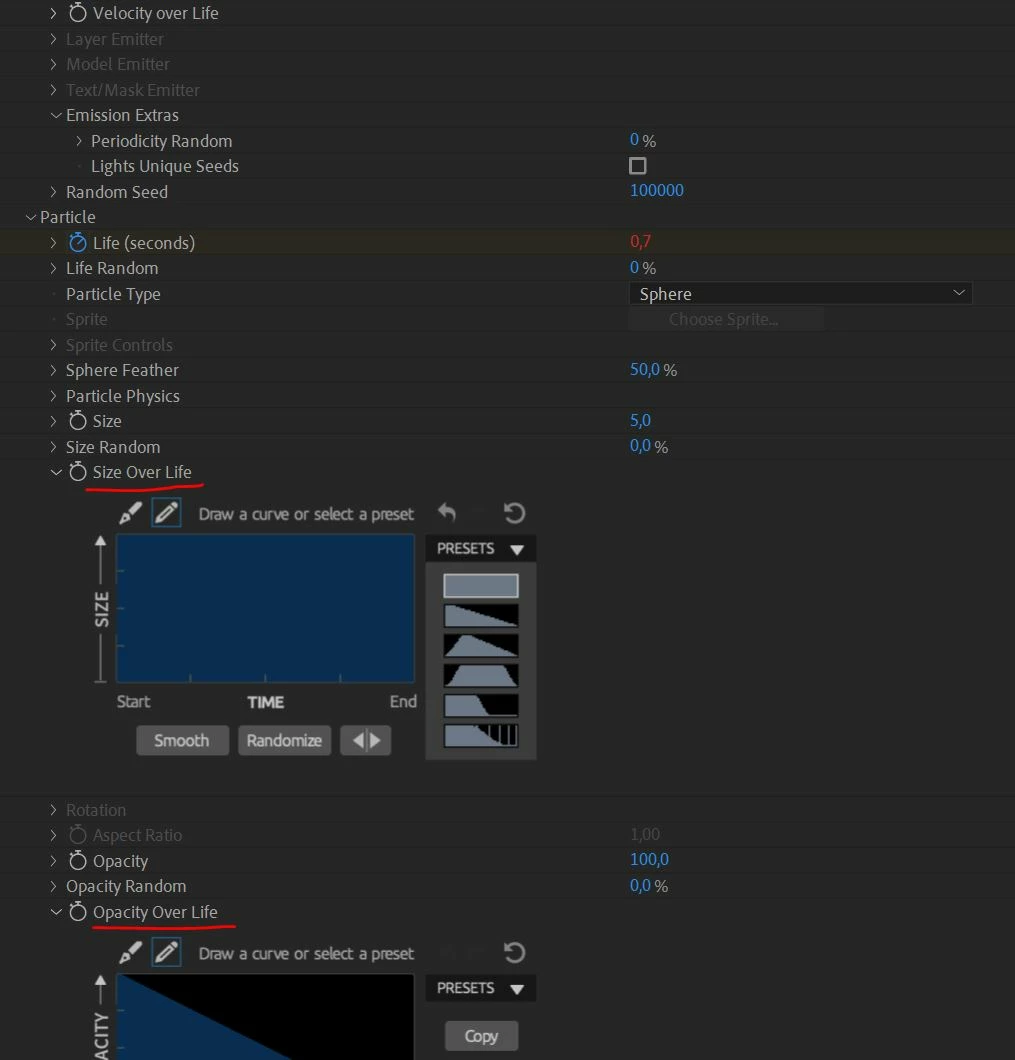Expand the Velocity over Life property
This screenshot has width=1015, height=1060.
[53, 13]
